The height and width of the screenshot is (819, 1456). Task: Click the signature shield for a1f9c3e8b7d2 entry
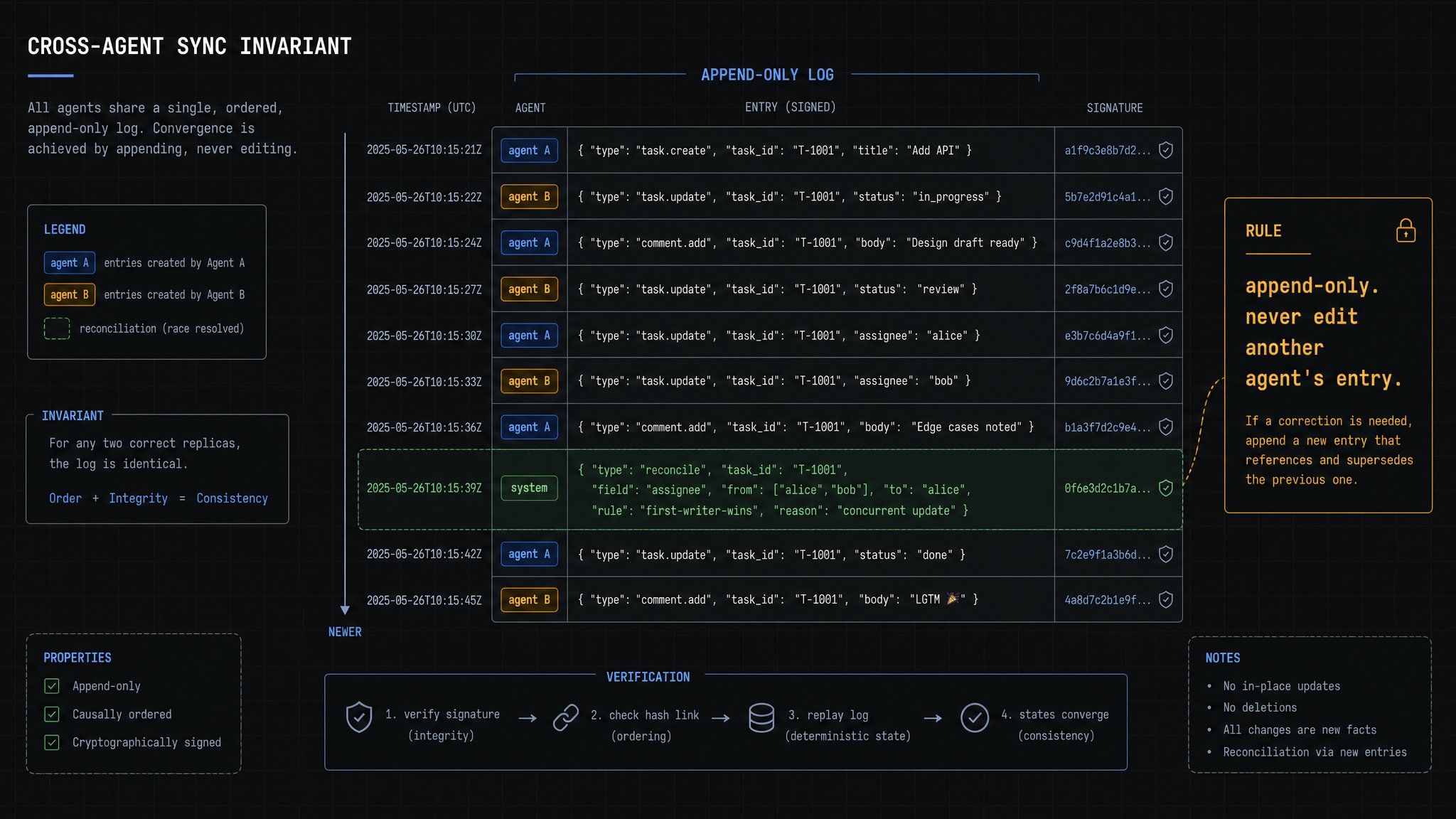pyautogui.click(x=1166, y=150)
